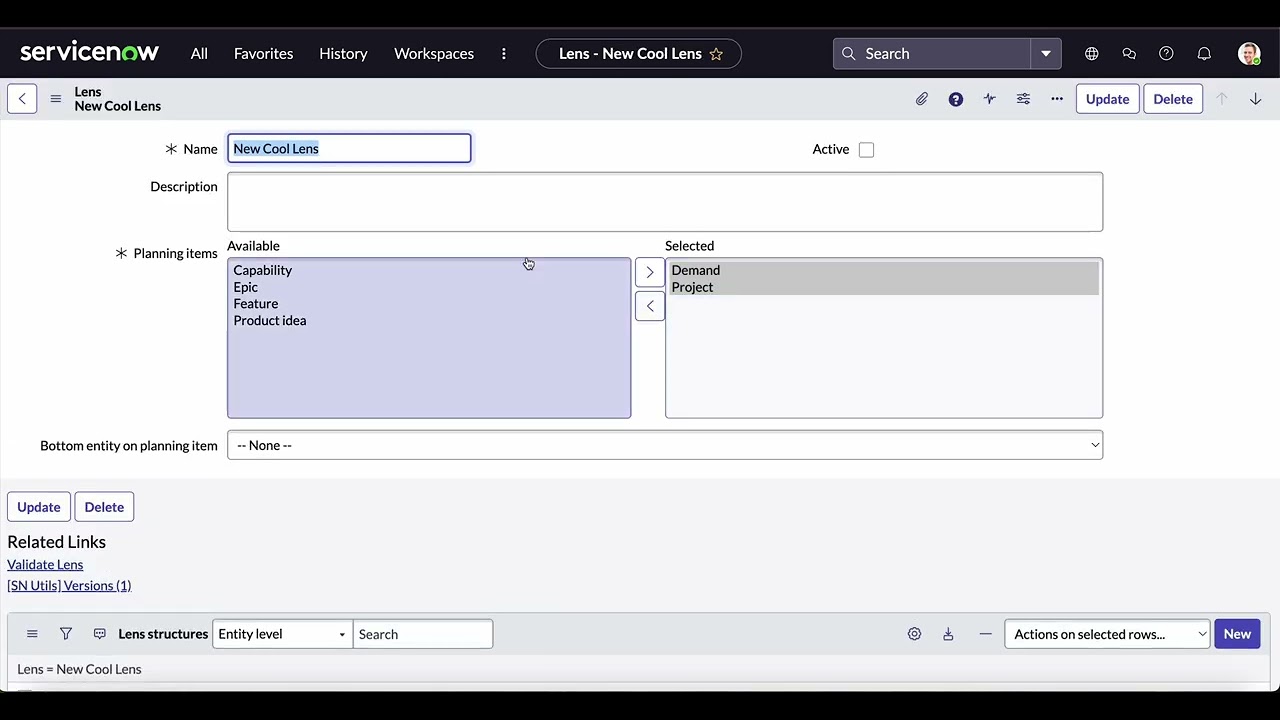Select Capability in the Available list
The width and height of the screenshot is (1280, 720).
click(x=262, y=270)
